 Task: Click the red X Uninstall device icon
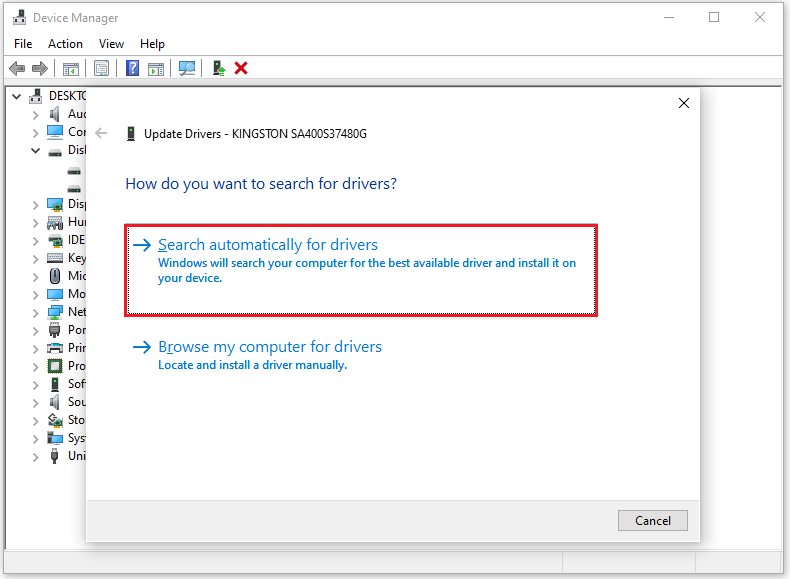click(241, 68)
